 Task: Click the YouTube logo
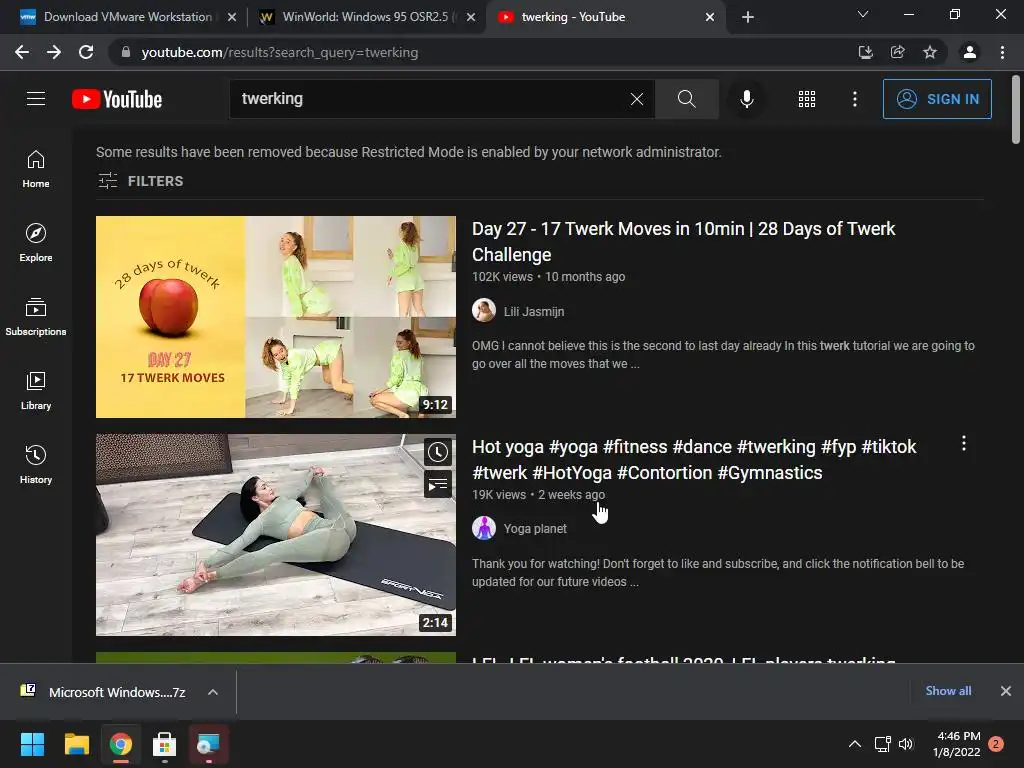point(117,99)
